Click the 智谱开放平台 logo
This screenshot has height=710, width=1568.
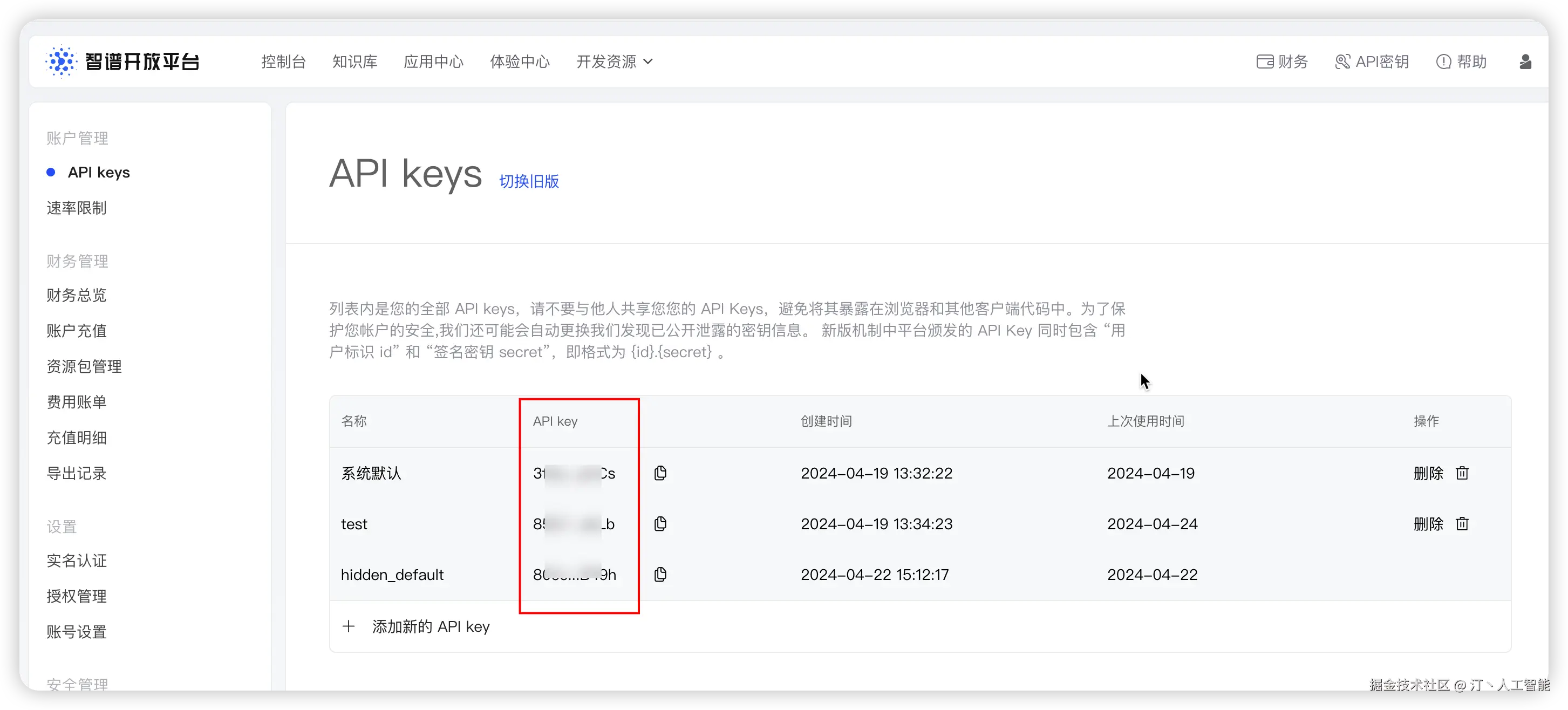point(122,62)
